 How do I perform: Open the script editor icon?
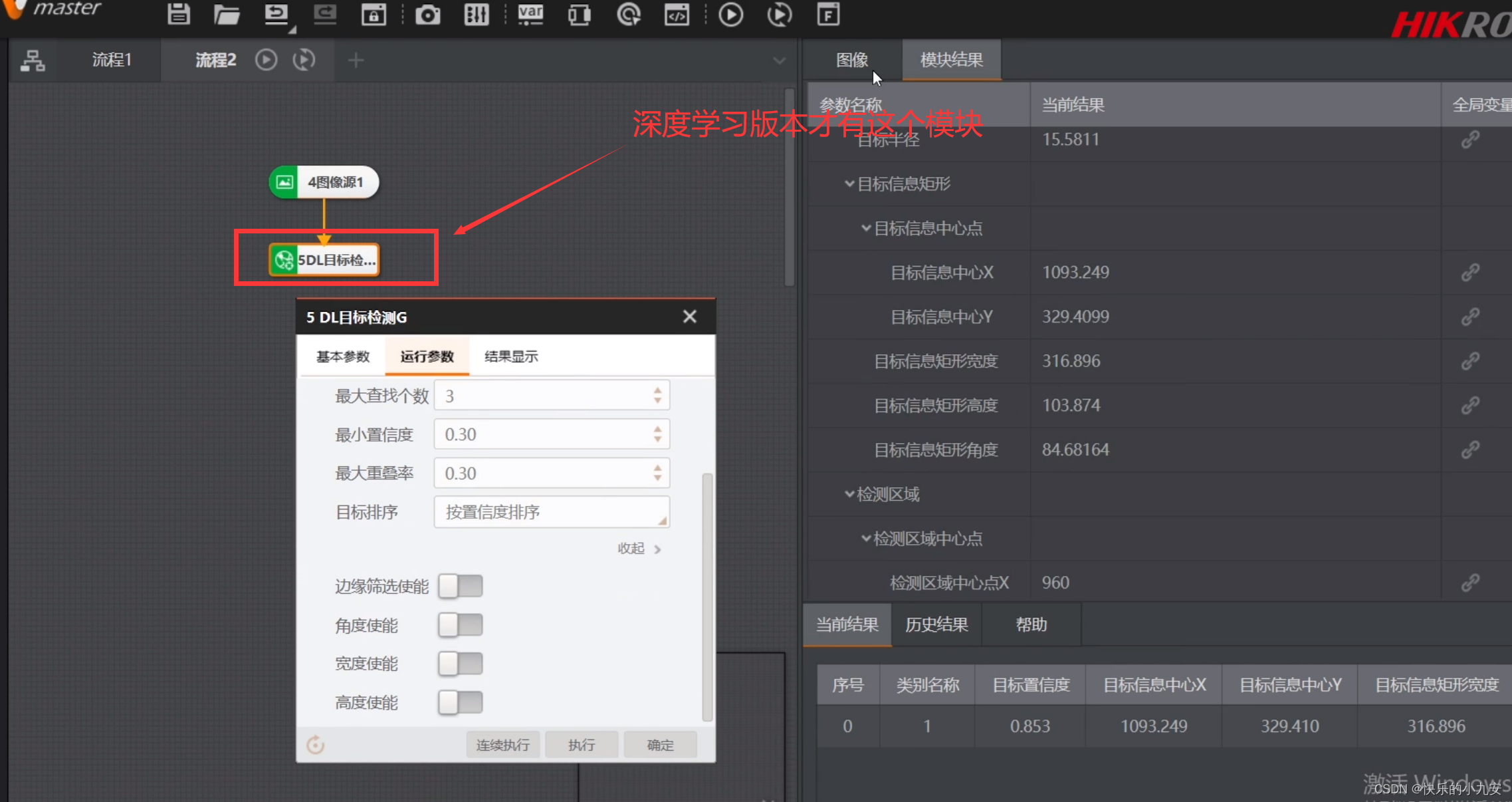click(x=677, y=14)
